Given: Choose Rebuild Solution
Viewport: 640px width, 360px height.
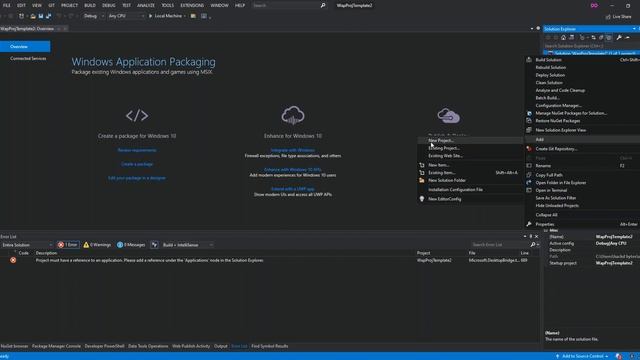Looking at the screenshot, I should (x=551, y=67).
